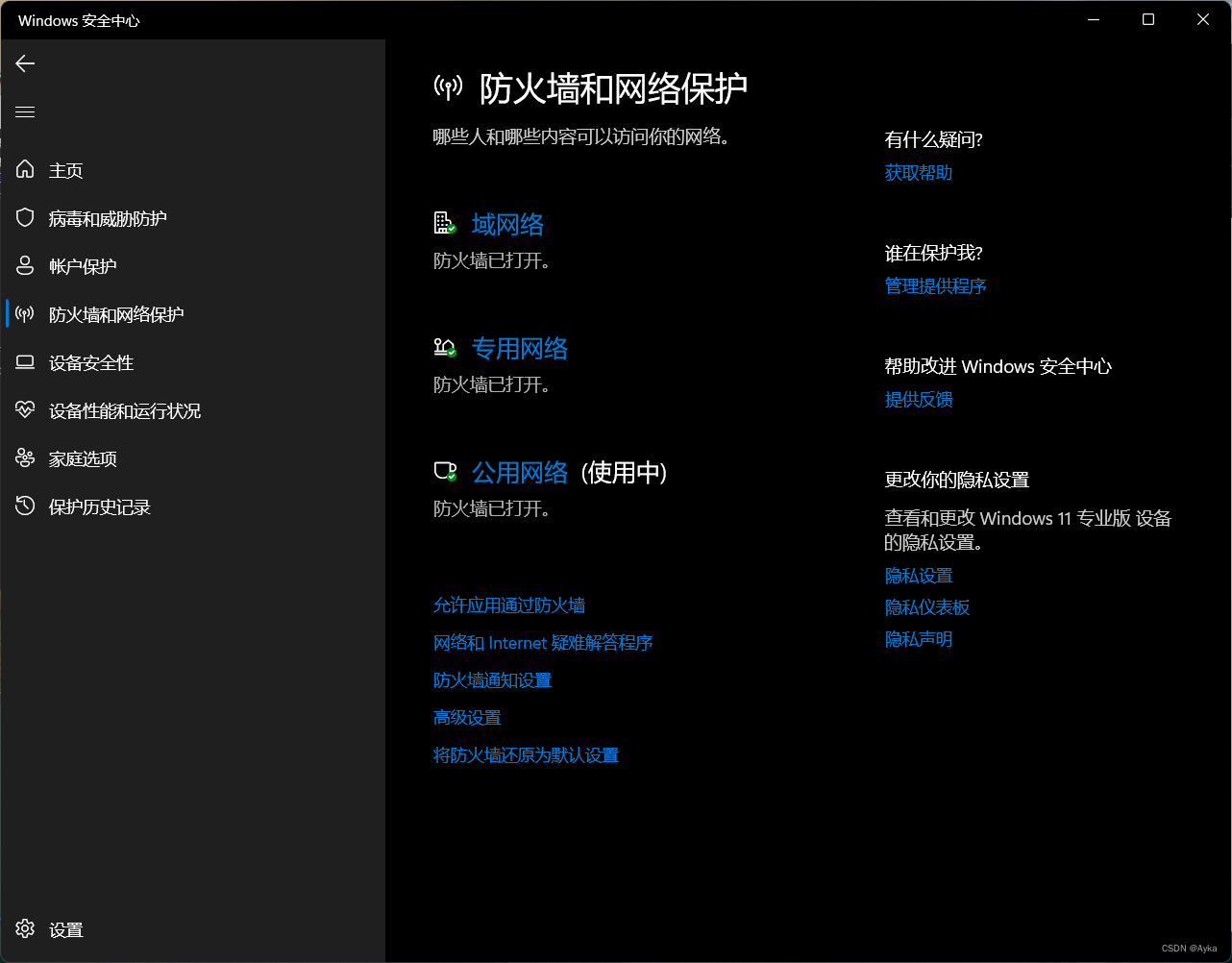Click the 有什么疑问? heading

(x=934, y=140)
